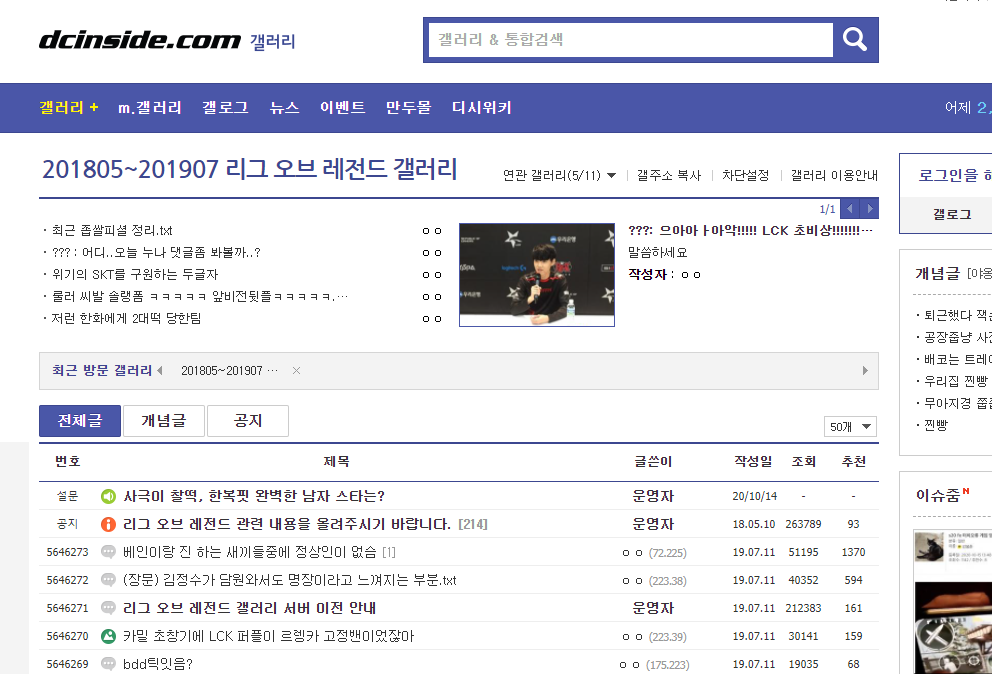
Task: Click speech bubble icon on post 5646271
Action: [x=108, y=608]
